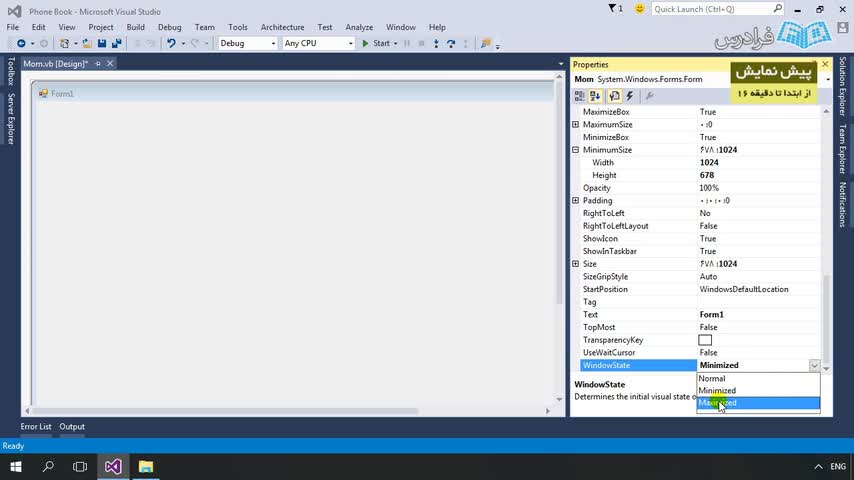Open the Solution Explorer side tab
Screen dimensions: 854x480
(843, 86)
